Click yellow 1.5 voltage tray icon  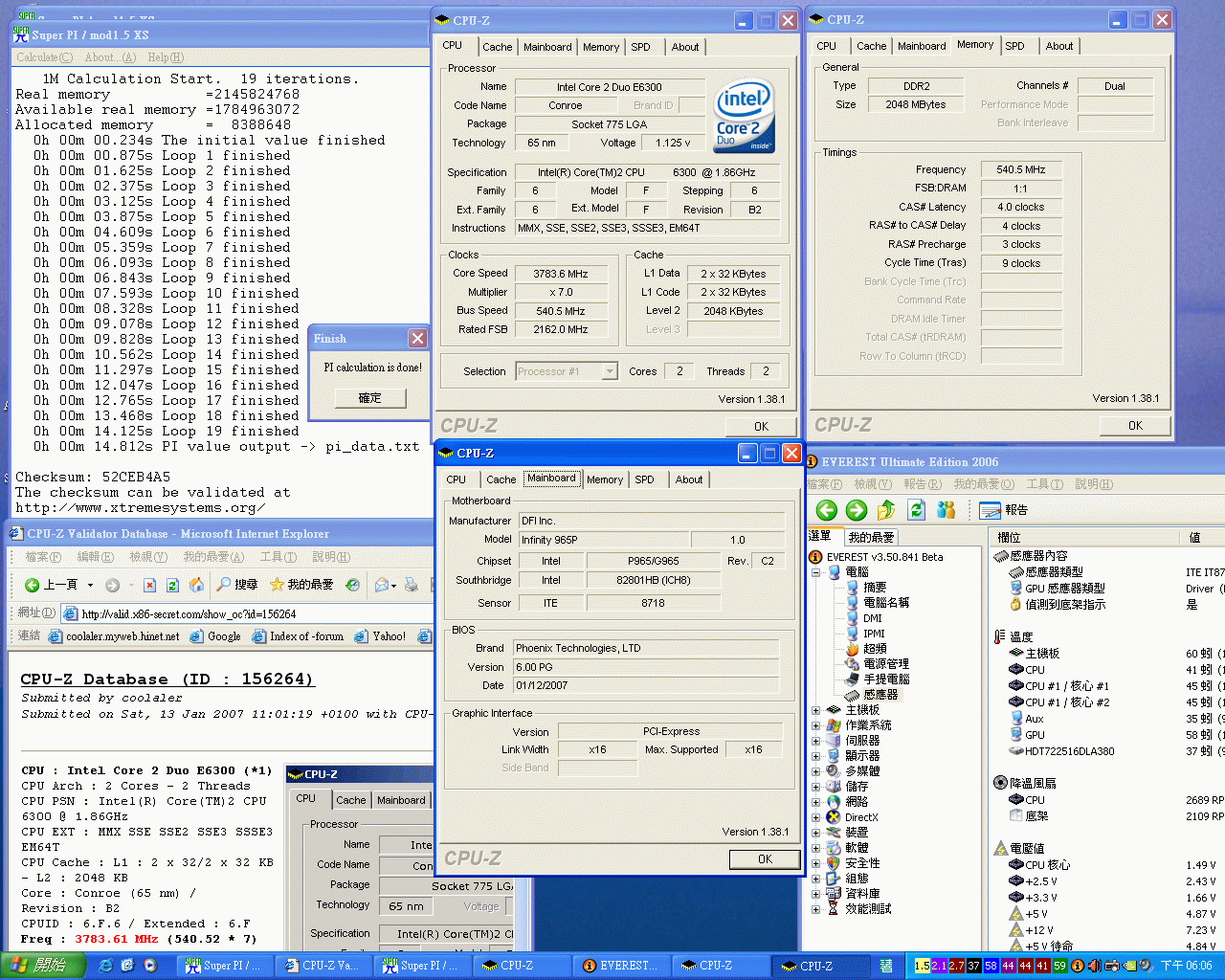tap(922, 966)
